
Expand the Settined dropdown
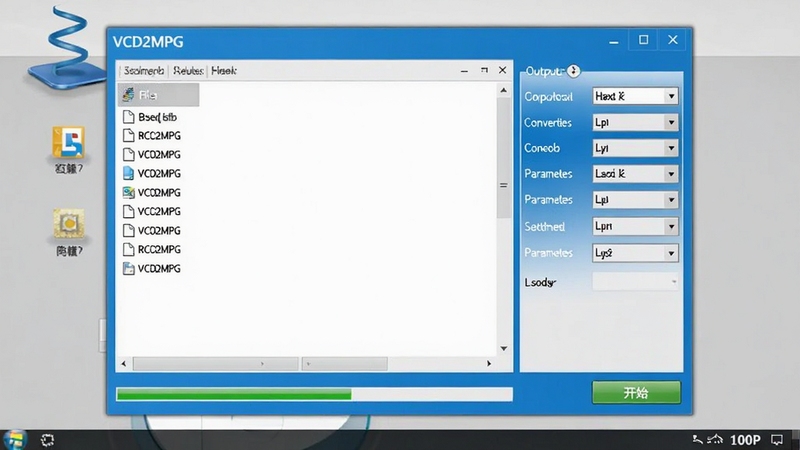tap(635, 226)
